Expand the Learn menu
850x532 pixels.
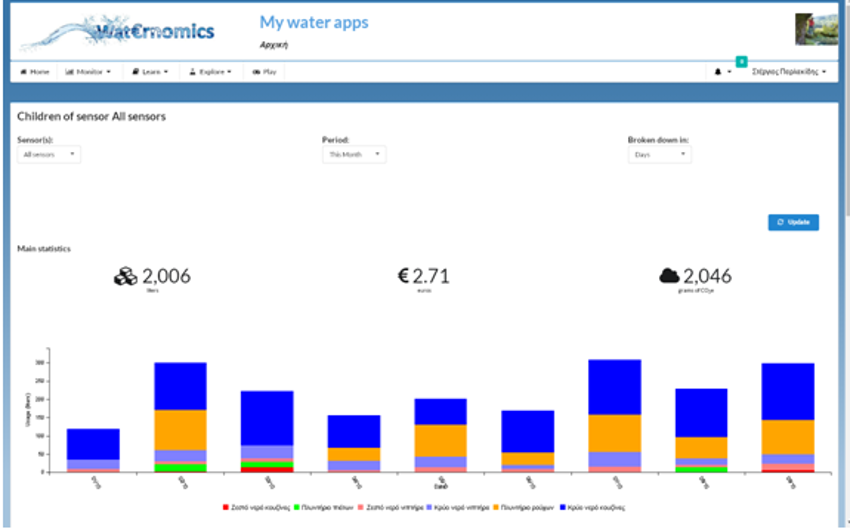tap(150, 72)
